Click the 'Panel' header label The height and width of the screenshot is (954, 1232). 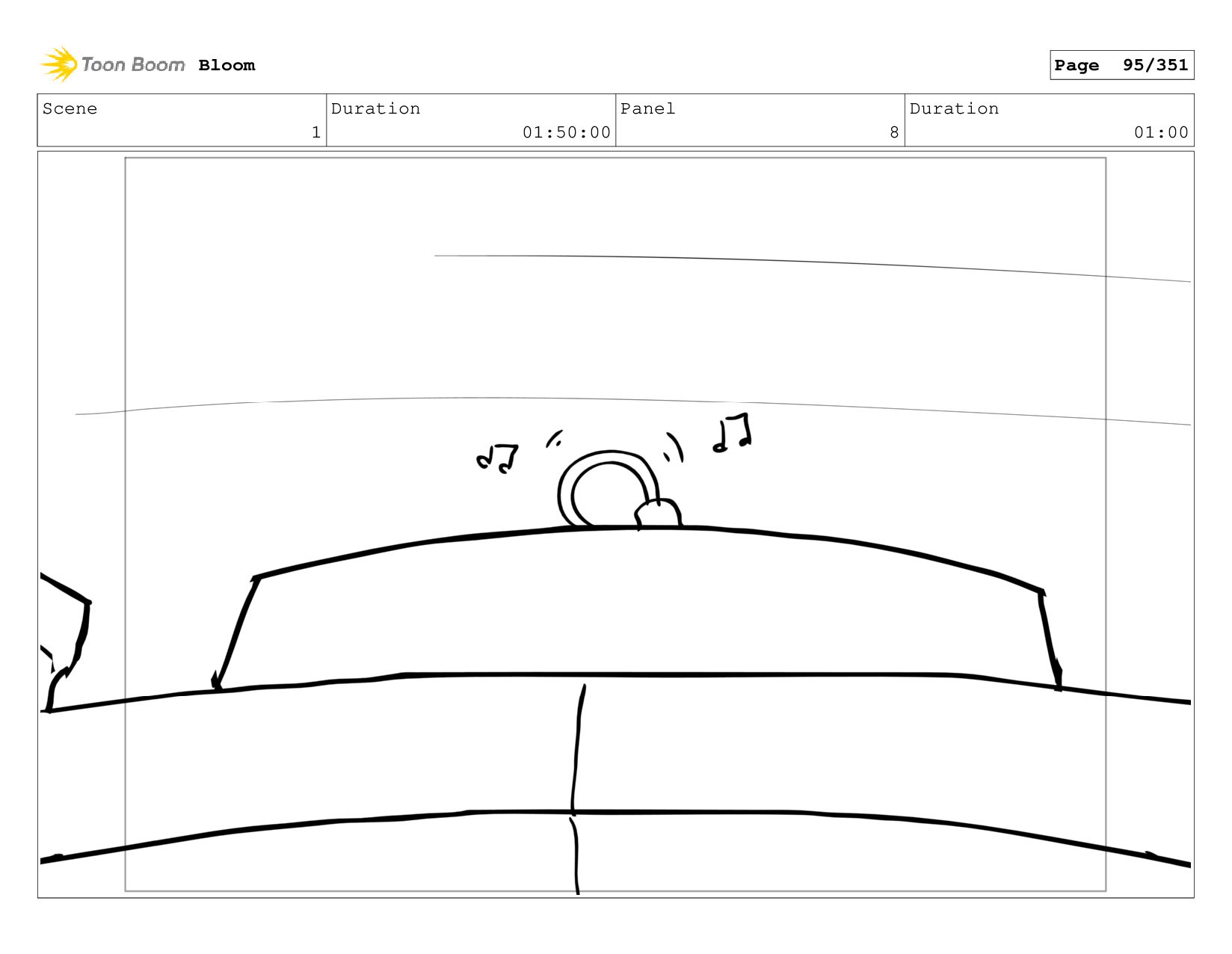coord(647,108)
